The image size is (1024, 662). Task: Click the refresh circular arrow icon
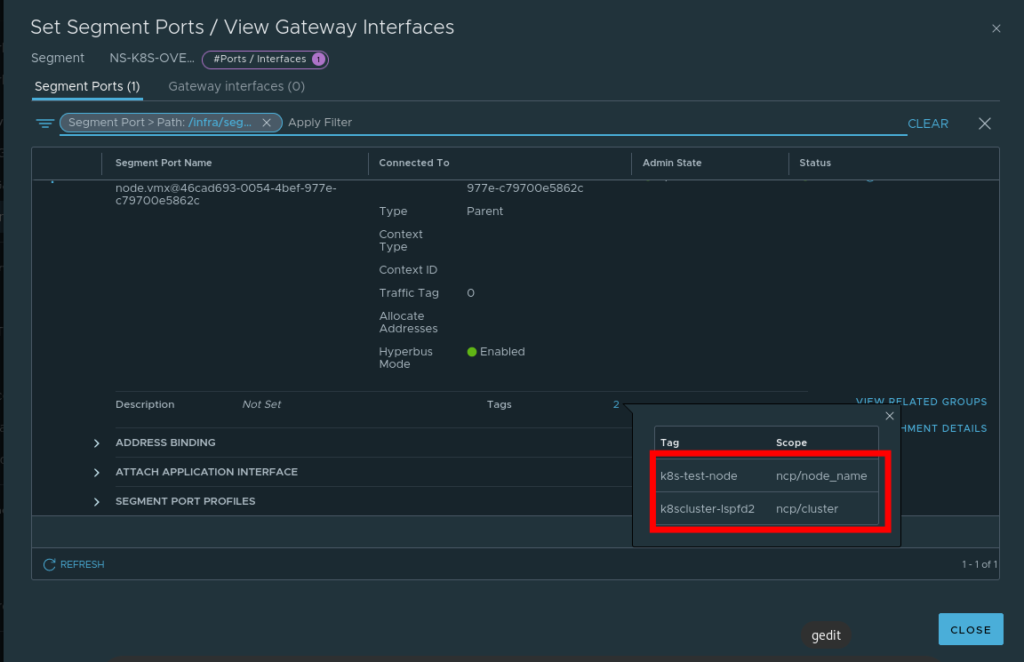pos(49,564)
